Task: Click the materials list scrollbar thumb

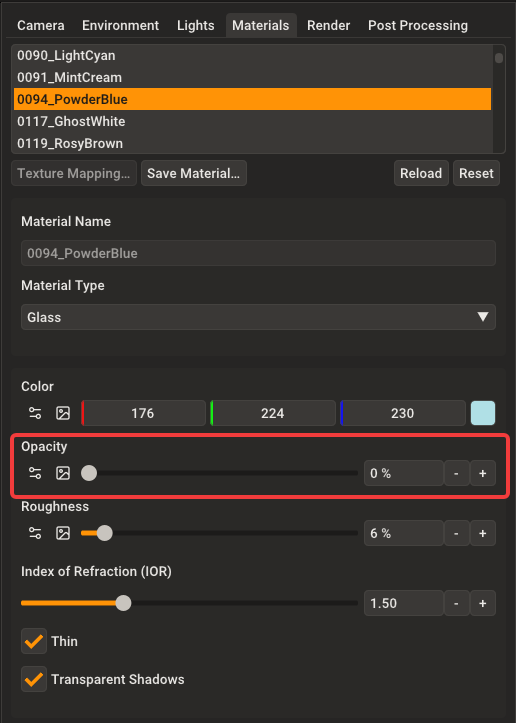Action: click(498, 58)
